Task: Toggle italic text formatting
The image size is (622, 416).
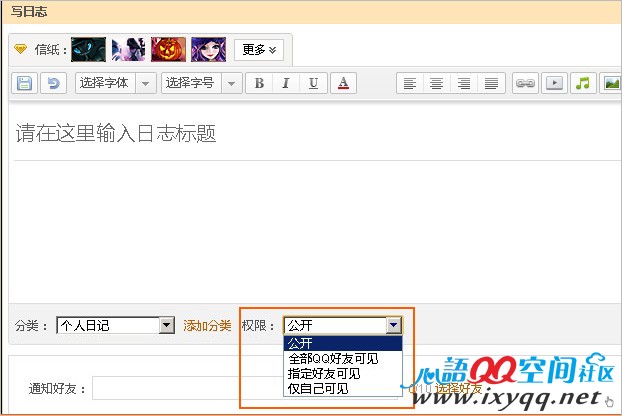Action: (286, 83)
